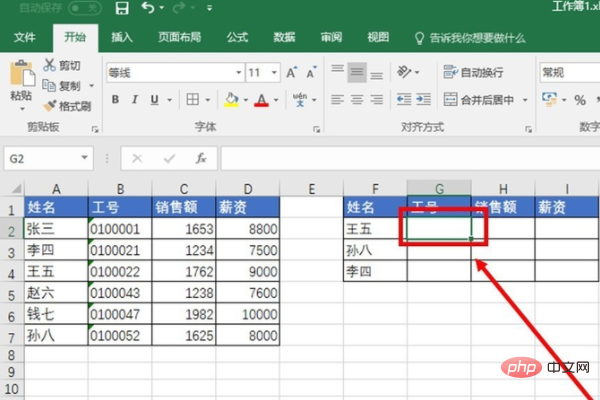Switch to the 公式 tab
Screen dimensions: 600x400
point(237,37)
